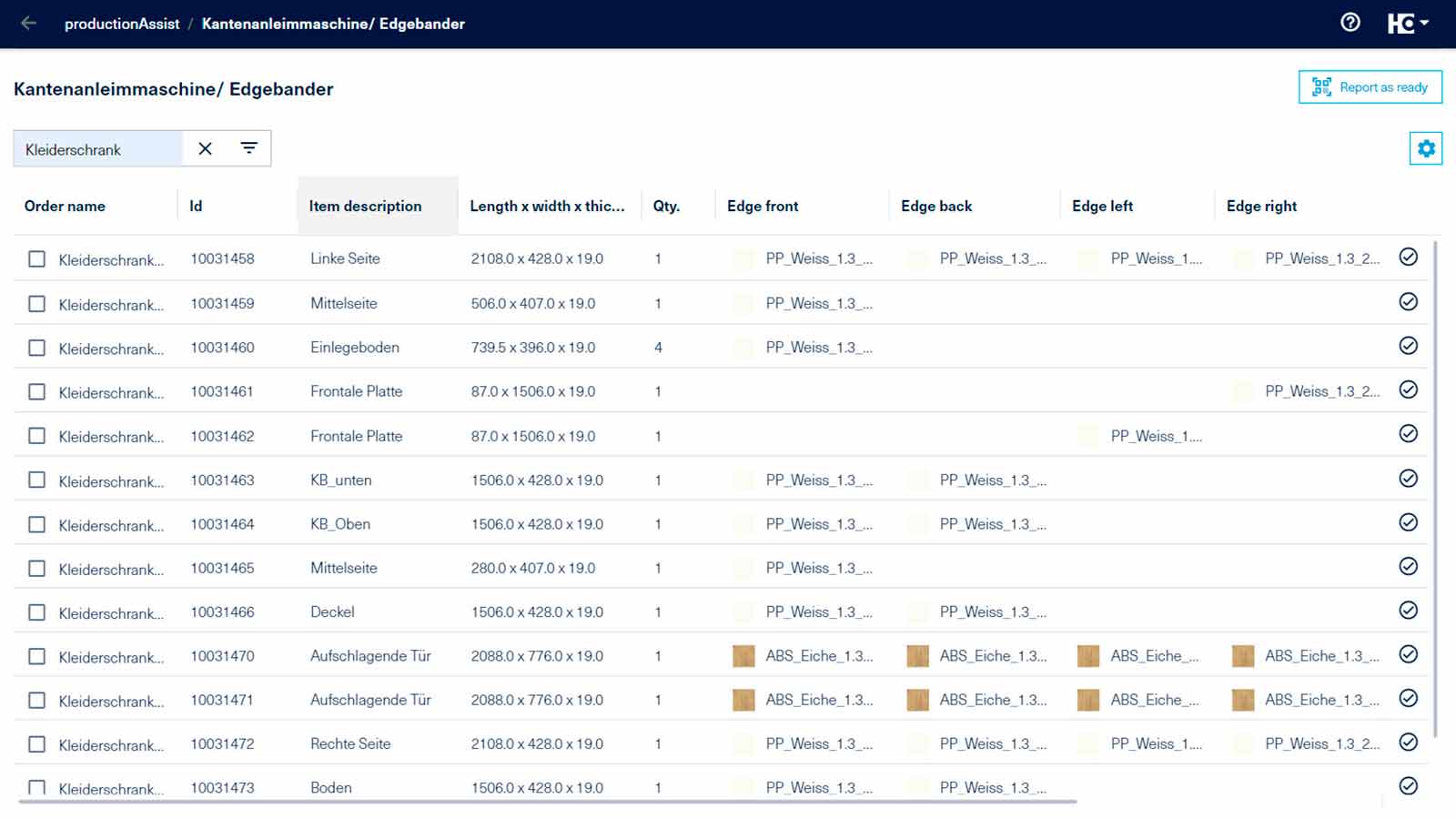Open the filter options icon

pos(248,148)
